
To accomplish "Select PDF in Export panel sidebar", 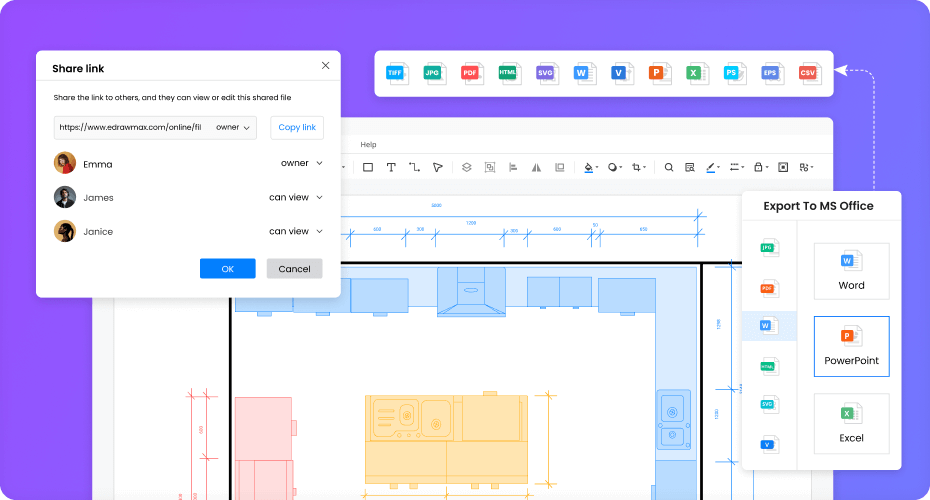I will click(x=769, y=288).
